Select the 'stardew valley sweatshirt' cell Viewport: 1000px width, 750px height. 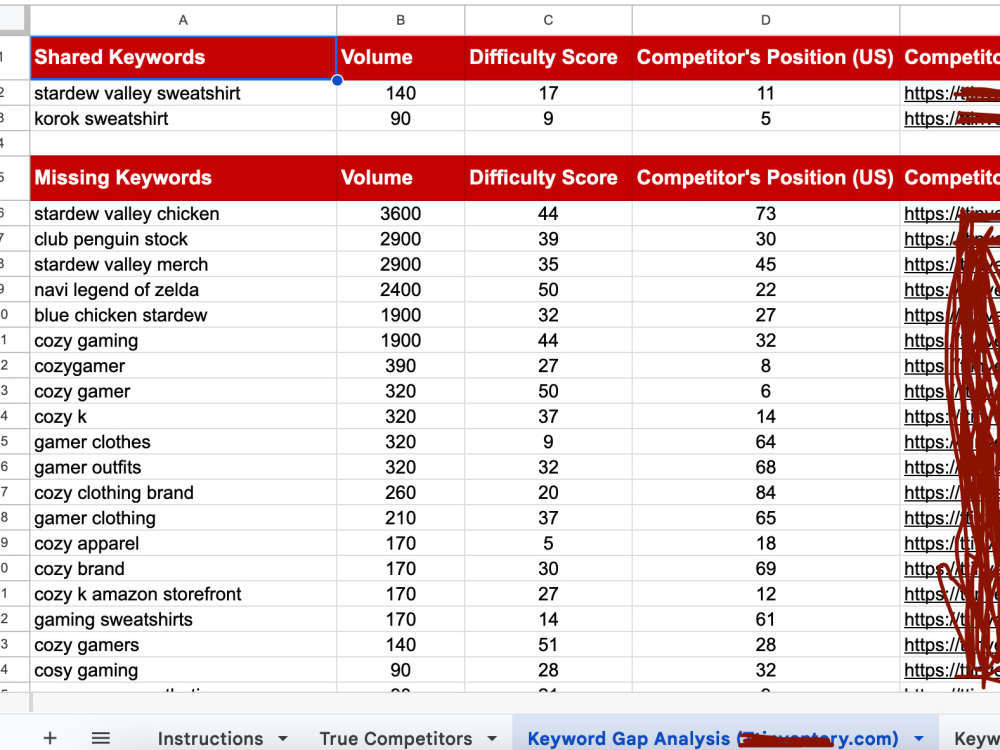[x=183, y=93]
